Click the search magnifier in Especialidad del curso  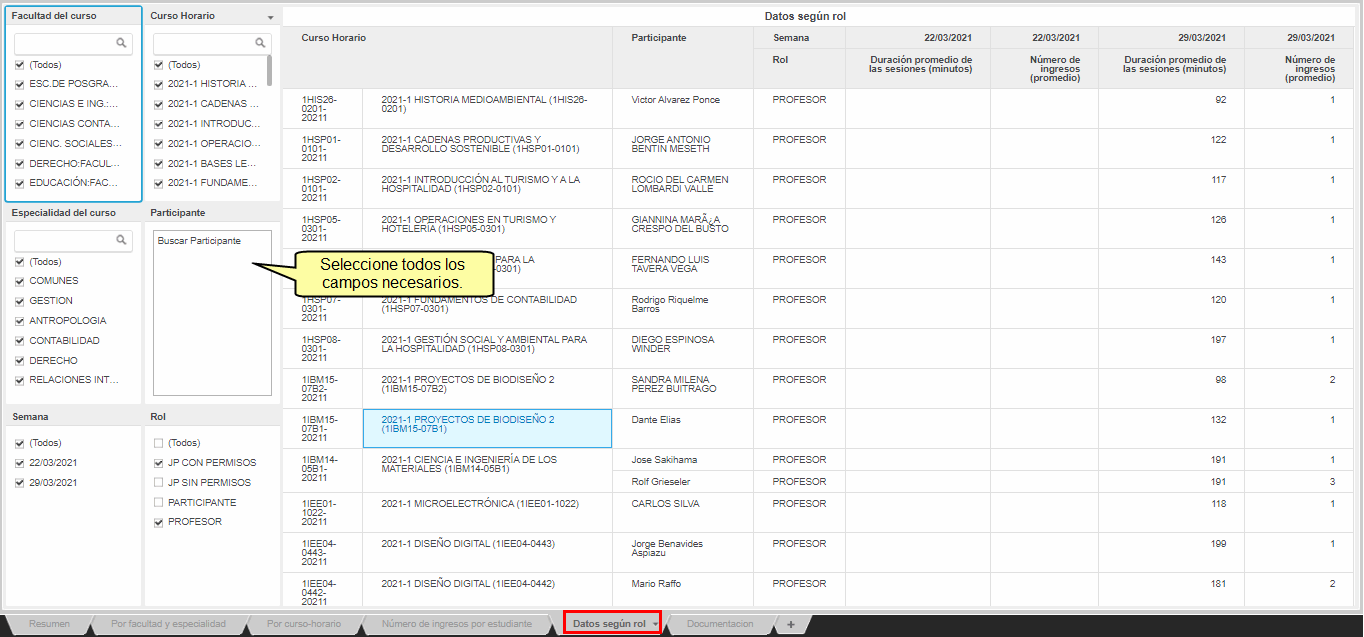coord(121,240)
